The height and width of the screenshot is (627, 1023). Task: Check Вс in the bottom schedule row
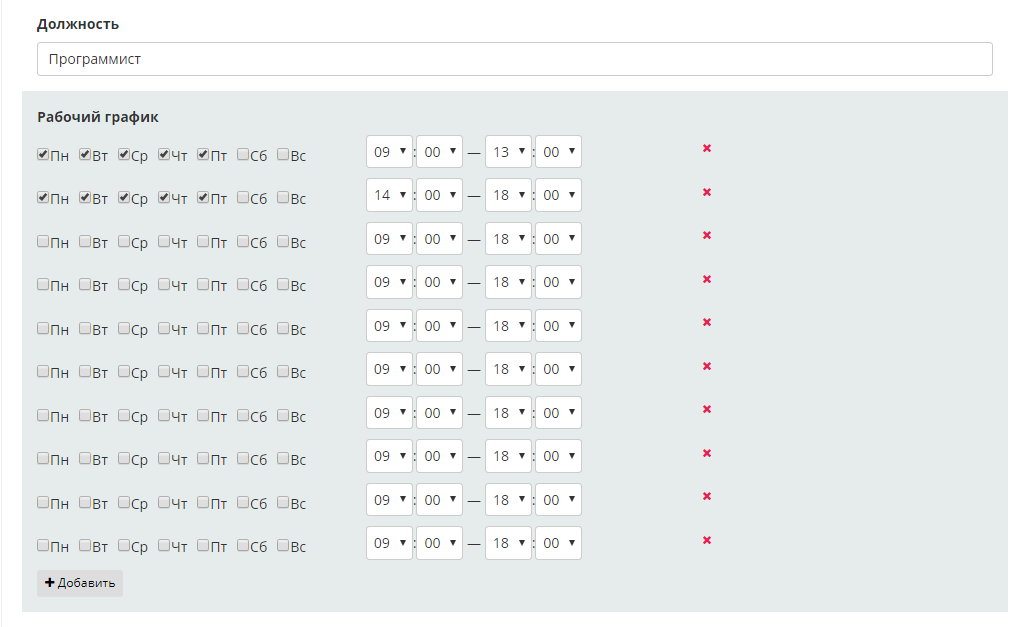[x=283, y=545]
